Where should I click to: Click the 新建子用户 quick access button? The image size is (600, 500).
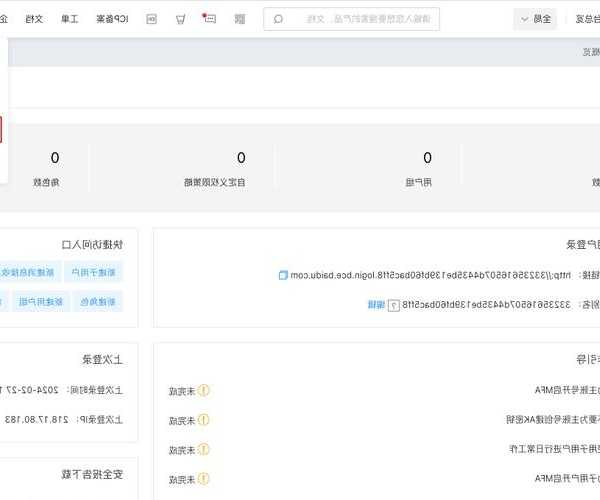(x=93, y=272)
